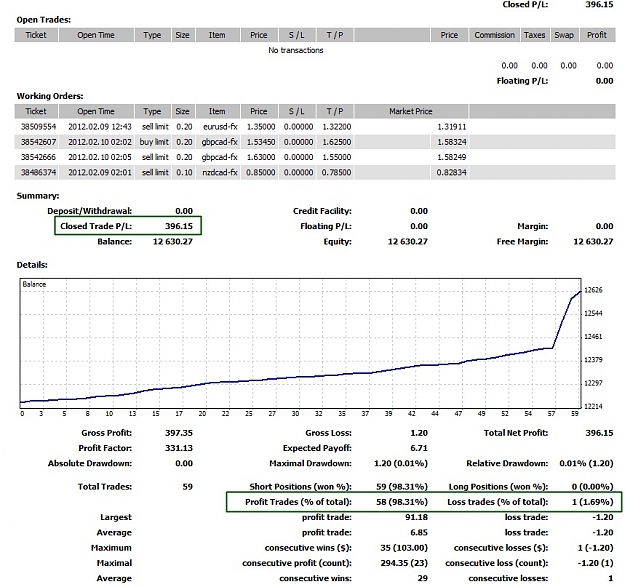Click the Absolute Drawdown label

pyautogui.click(x=90, y=463)
